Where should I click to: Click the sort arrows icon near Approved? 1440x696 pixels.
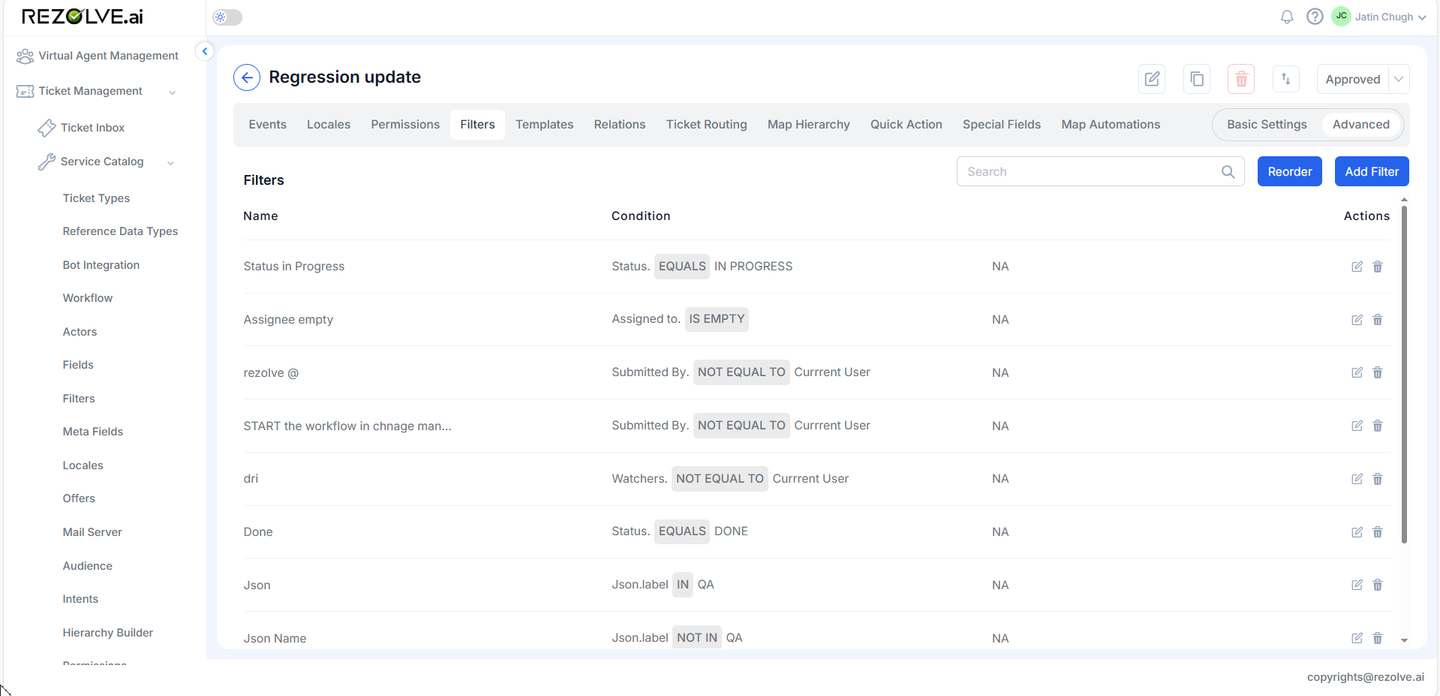pyautogui.click(x=1285, y=78)
